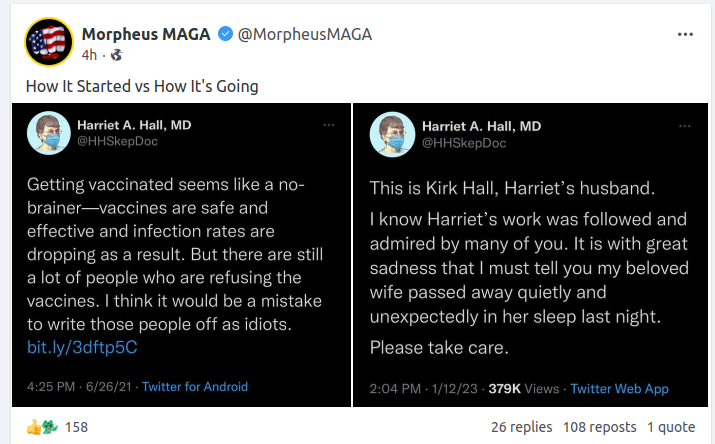Viewport: 715px width, 444px height.
Task: Click Harriet Hall's avatar in right tweet
Action: pos(393,133)
